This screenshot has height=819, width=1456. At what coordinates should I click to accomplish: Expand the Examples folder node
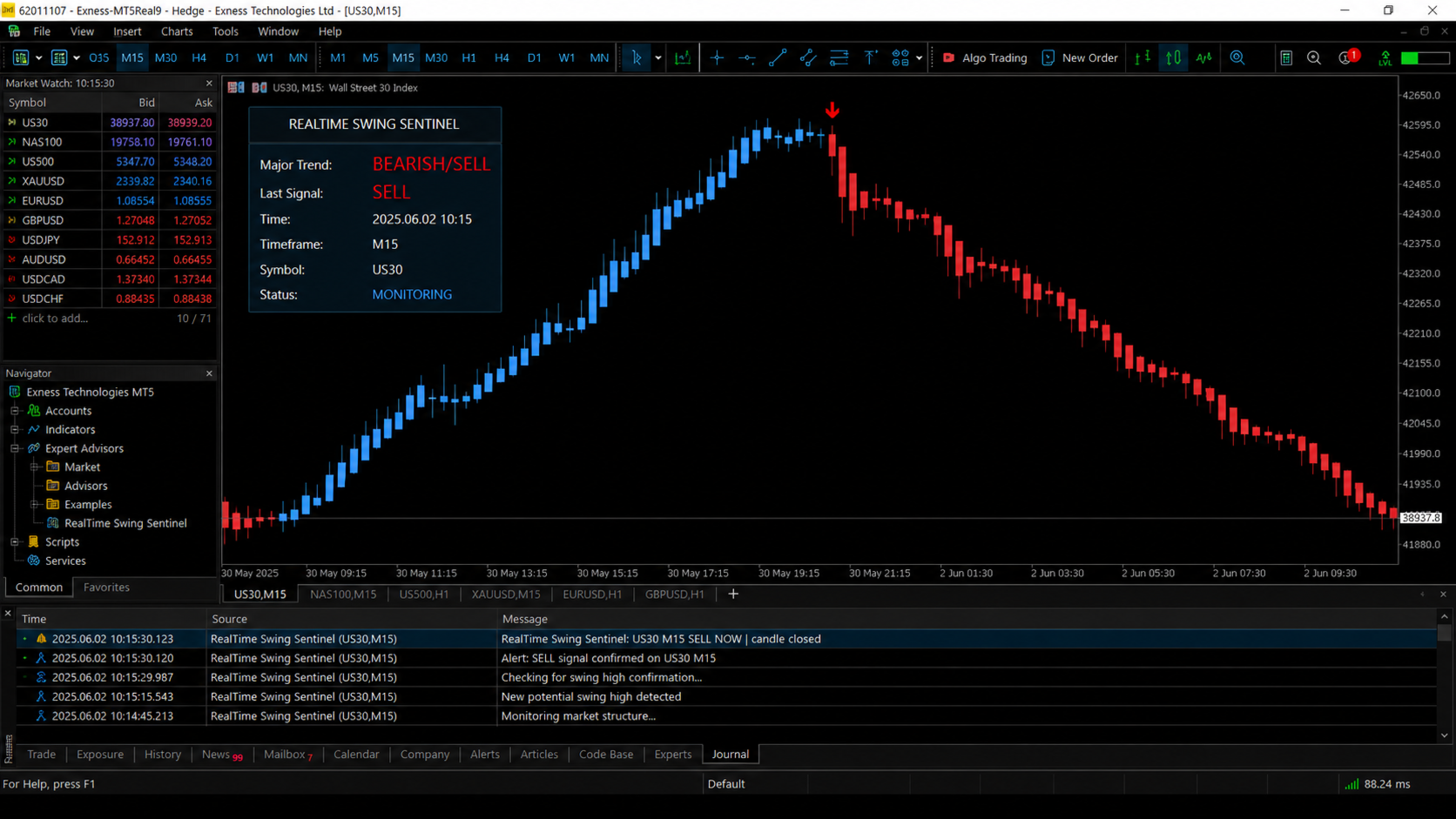34,505
